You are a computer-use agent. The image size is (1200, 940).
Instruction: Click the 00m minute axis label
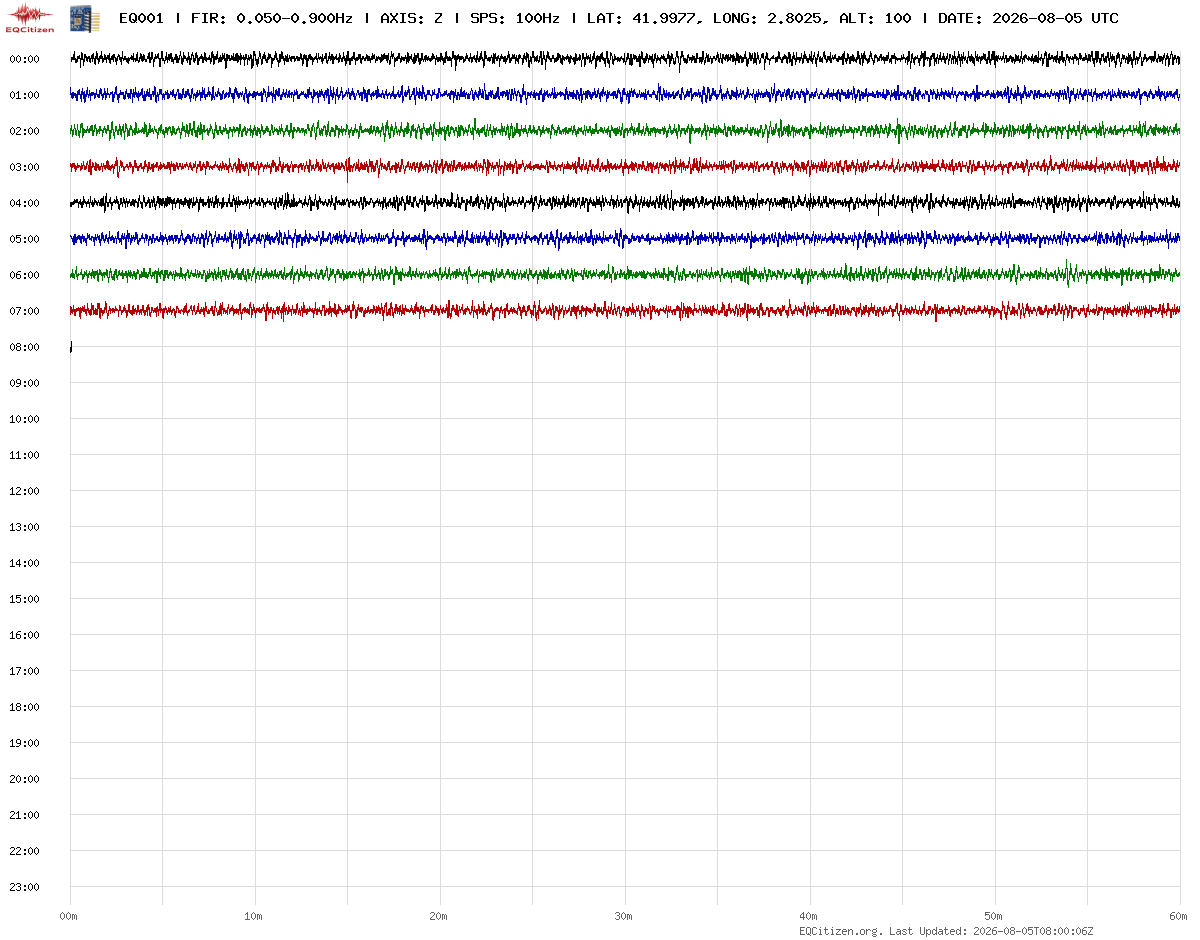(68, 916)
